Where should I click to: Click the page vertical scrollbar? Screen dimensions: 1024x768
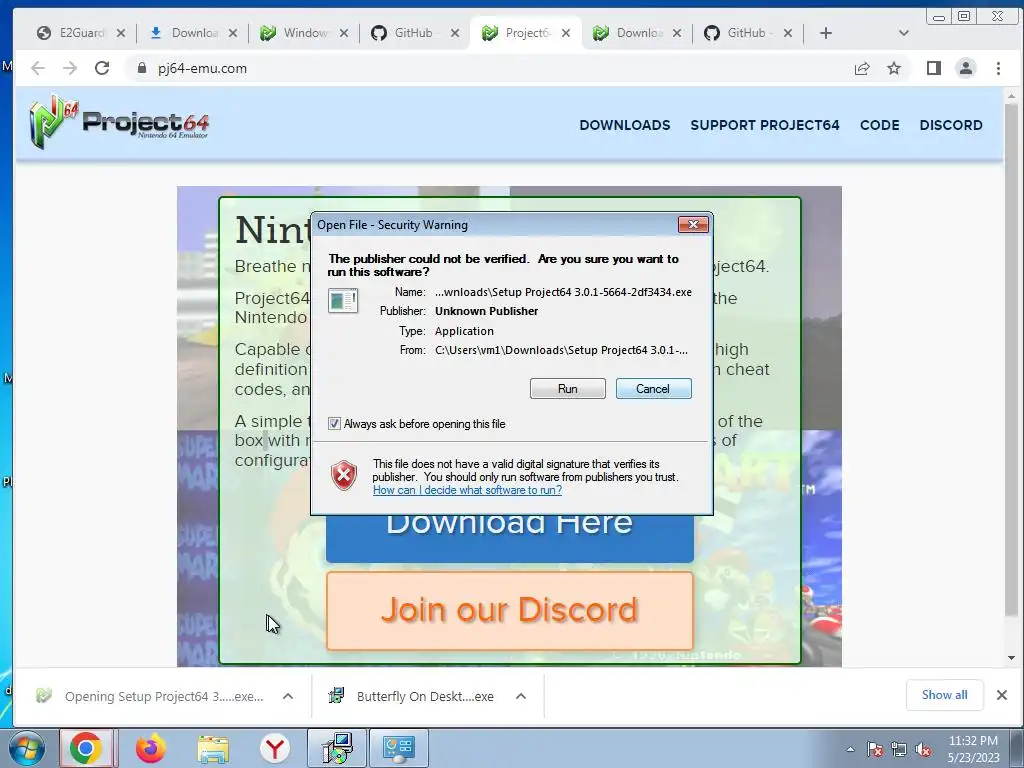pos(1011,359)
